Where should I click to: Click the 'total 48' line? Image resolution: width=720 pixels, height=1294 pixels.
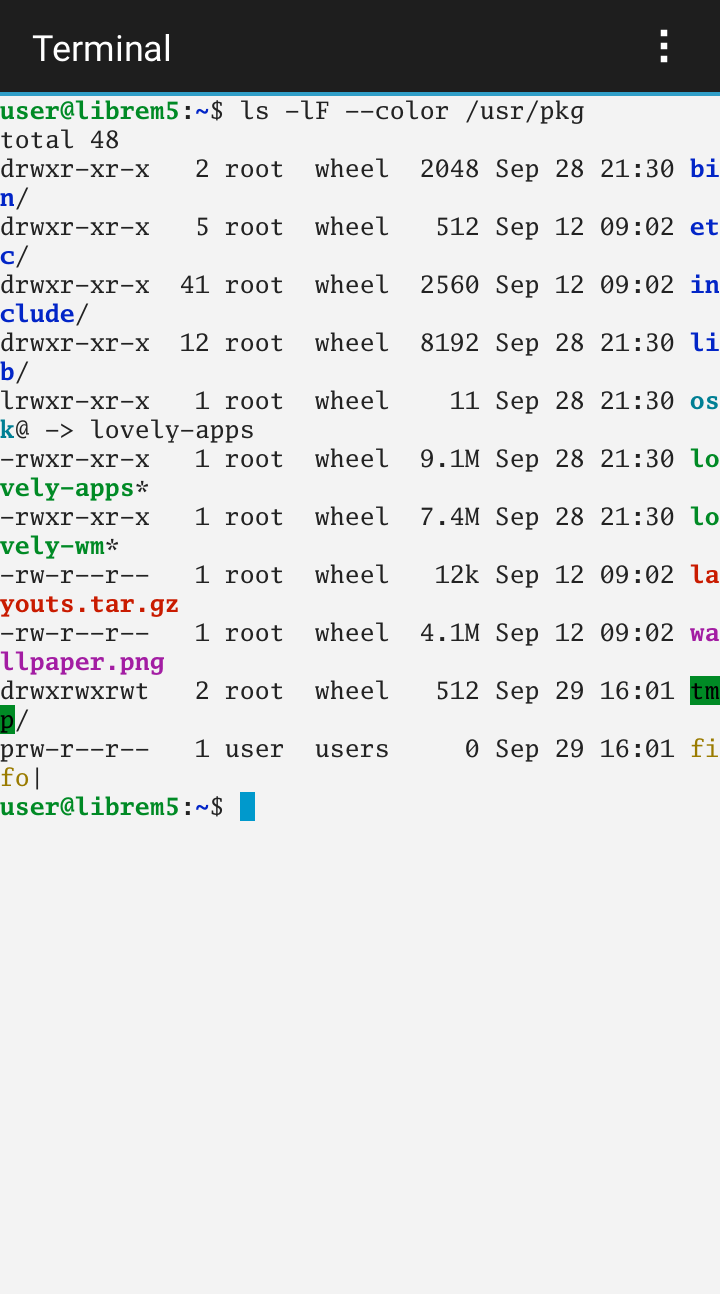click(60, 140)
